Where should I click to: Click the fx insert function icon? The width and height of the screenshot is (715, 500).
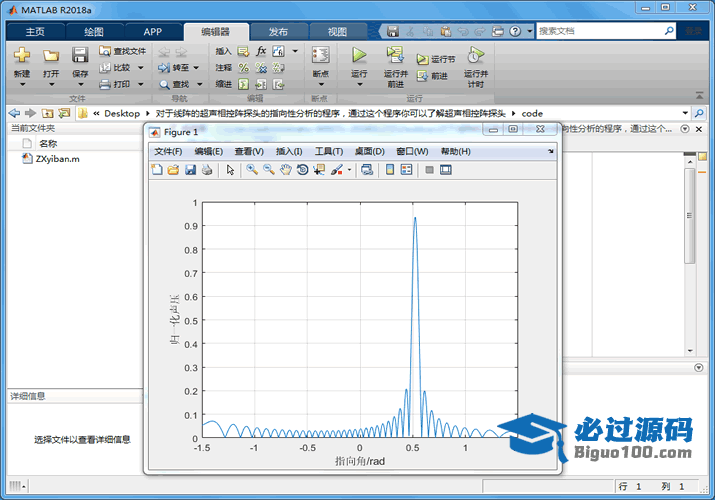261,51
